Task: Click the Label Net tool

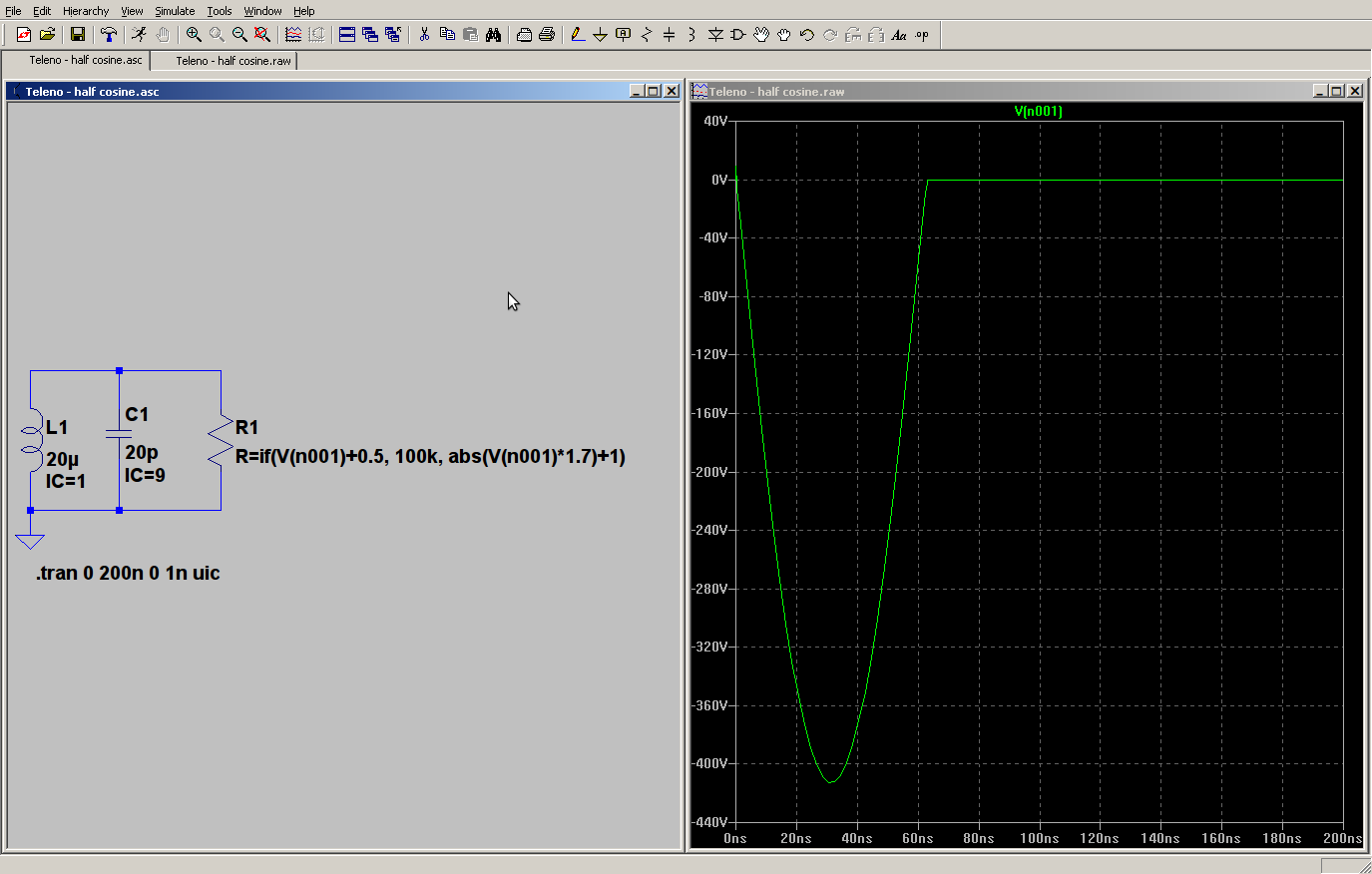Action: pos(624,35)
